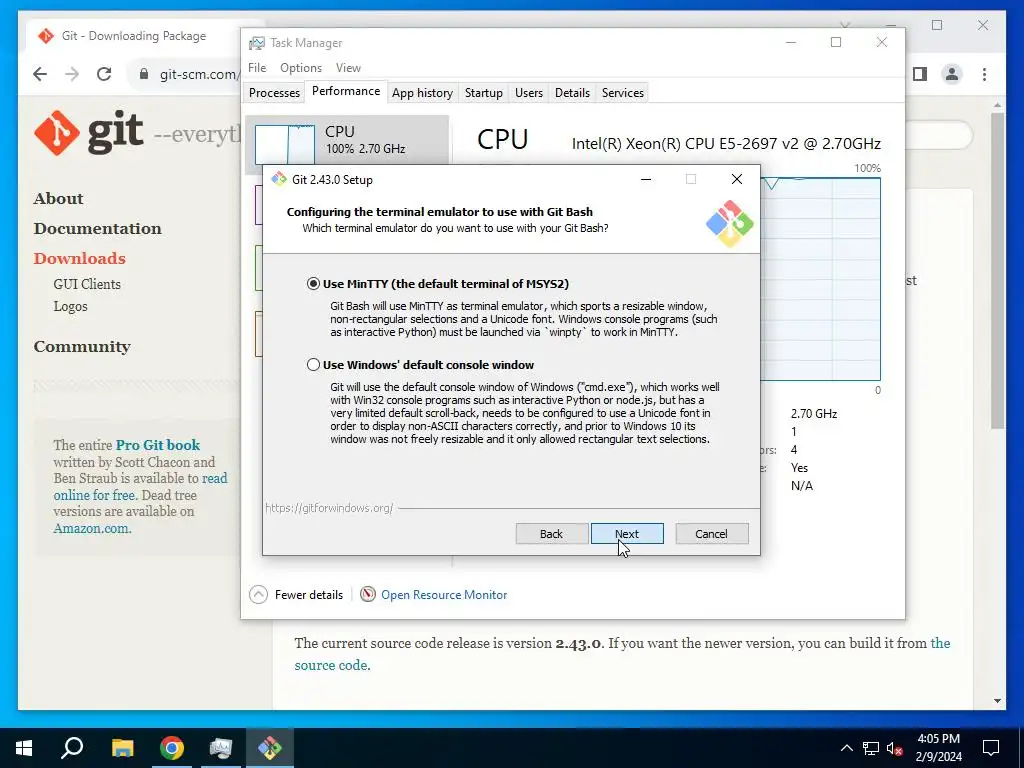This screenshot has height=768, width=1024.
Task: Switch to Processes tab in Task Manager
Action: (274, 93)
